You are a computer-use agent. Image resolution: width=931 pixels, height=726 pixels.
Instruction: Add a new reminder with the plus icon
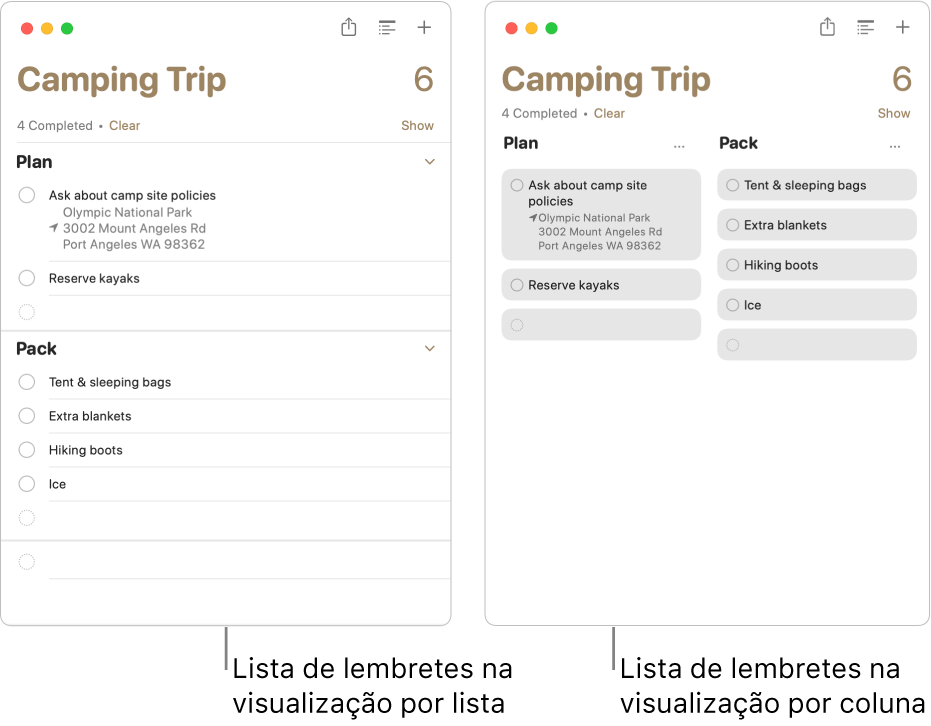pos(424,28)
